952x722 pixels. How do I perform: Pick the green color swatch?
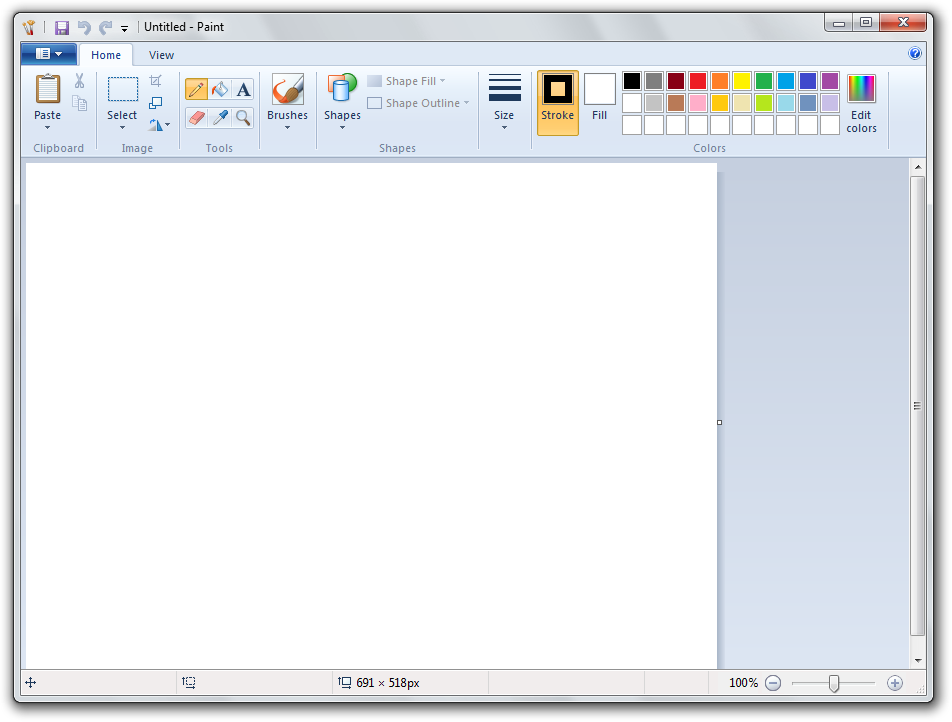click(x=763, y=81)
